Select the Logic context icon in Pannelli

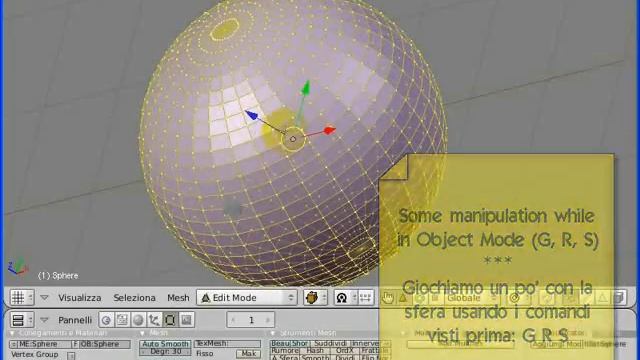[107, 320]
